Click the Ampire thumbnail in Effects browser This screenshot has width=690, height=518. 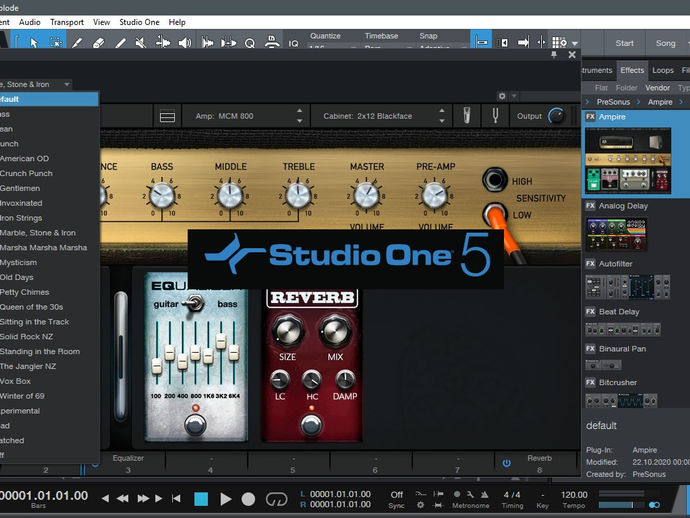pos(628,161)
